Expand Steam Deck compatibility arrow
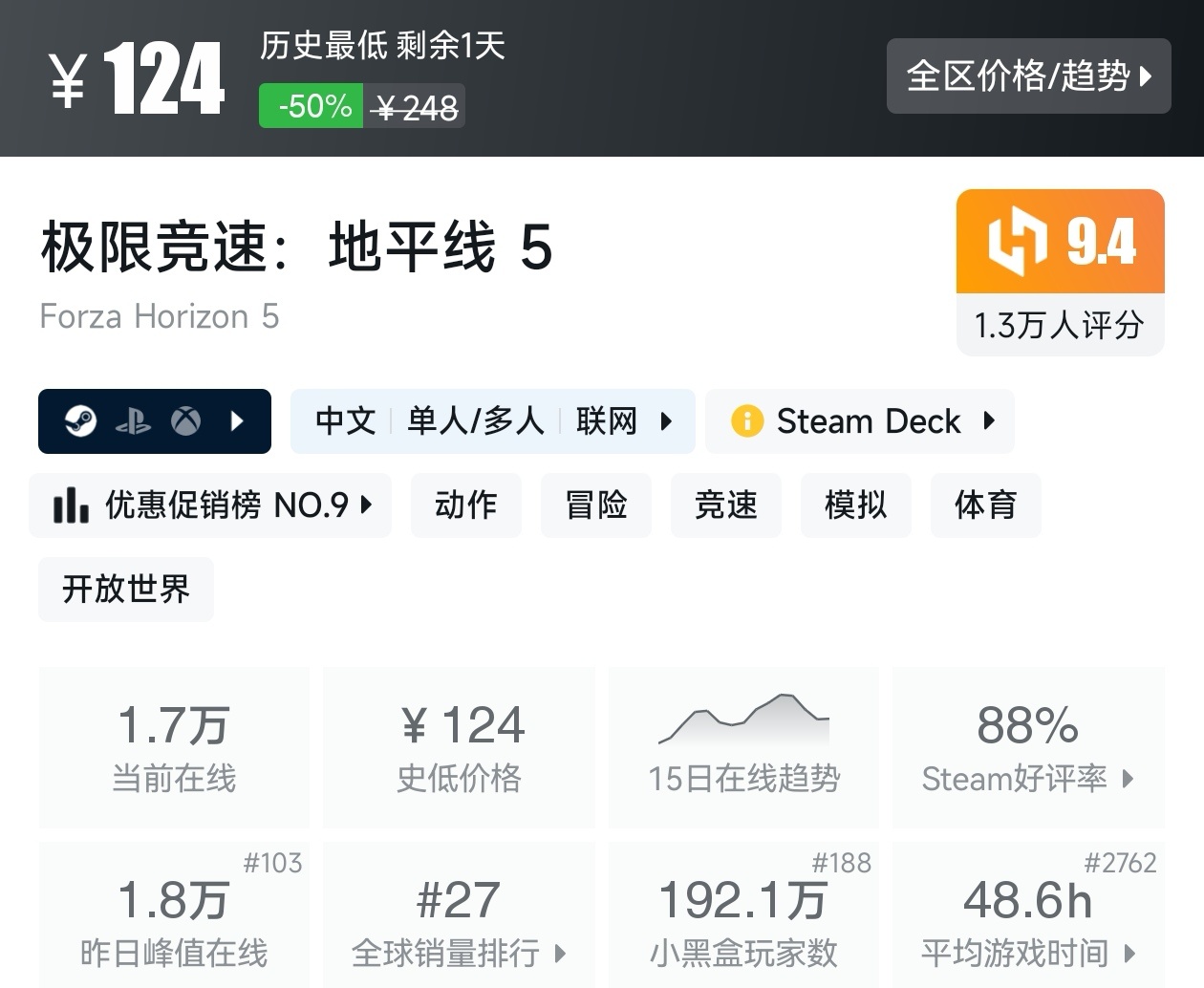Viewport: 1204px width, 988px height. pos(989,420)
